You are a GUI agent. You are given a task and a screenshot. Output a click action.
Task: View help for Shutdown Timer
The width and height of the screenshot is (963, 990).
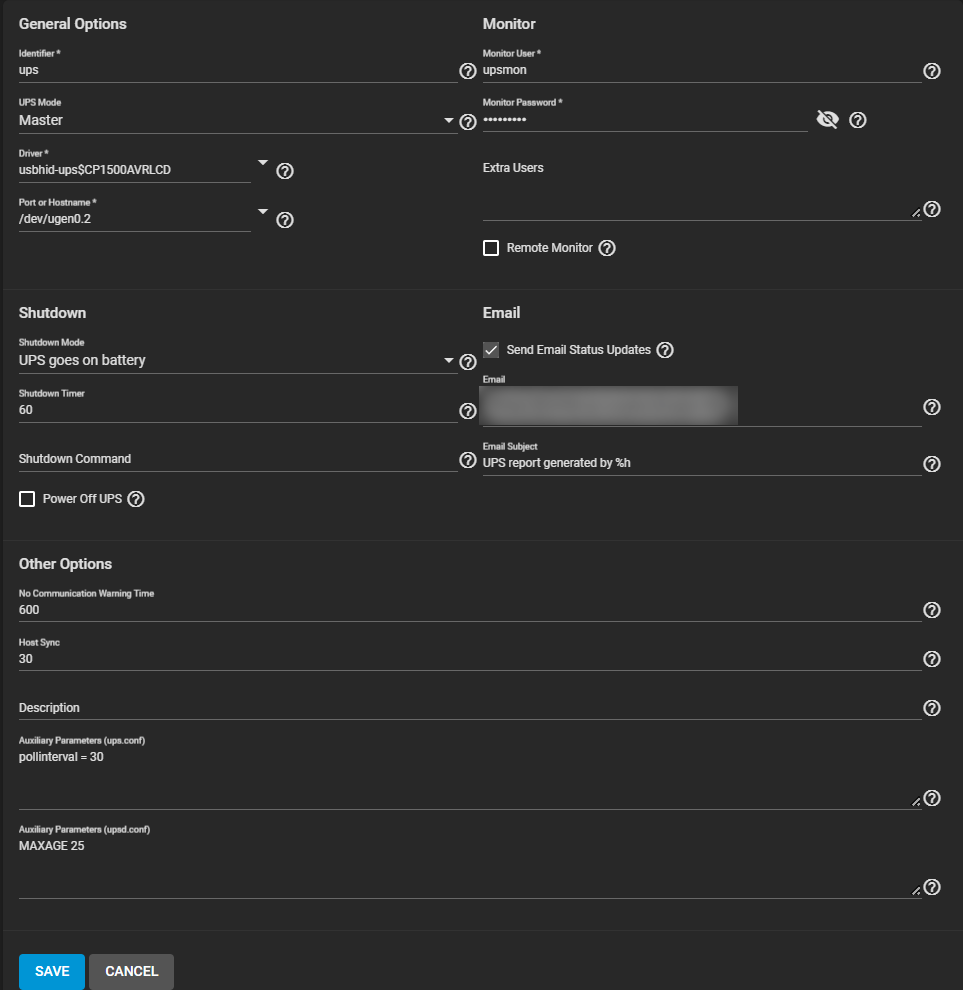click(467, 411)
